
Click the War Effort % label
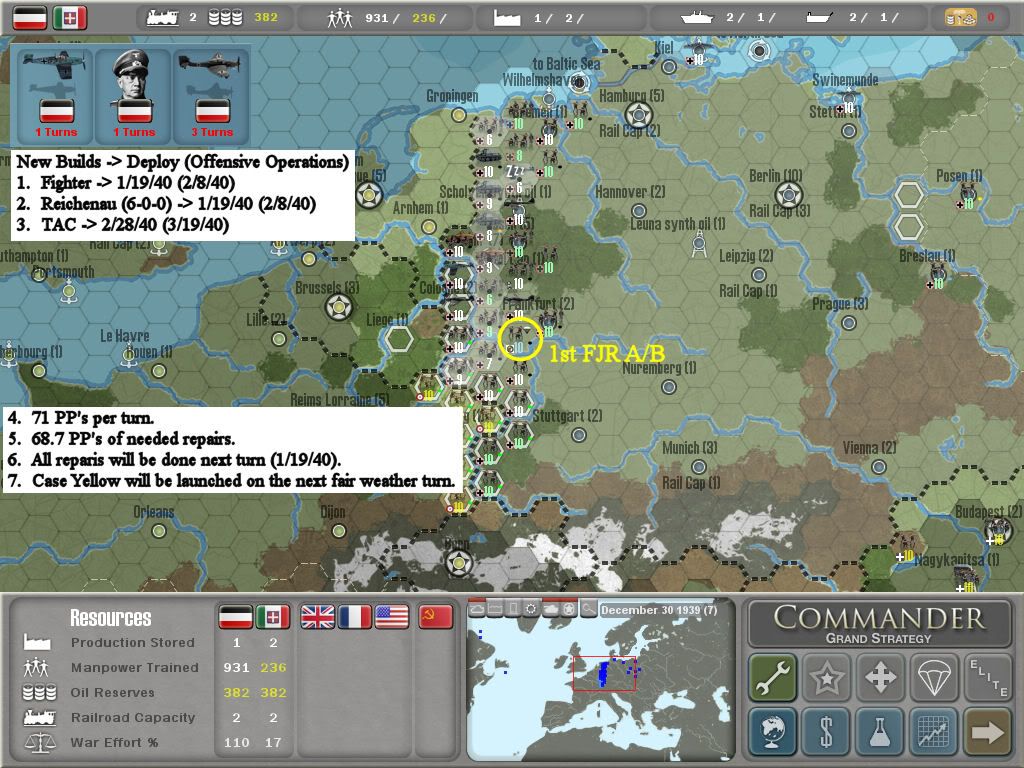coord(114,743)
